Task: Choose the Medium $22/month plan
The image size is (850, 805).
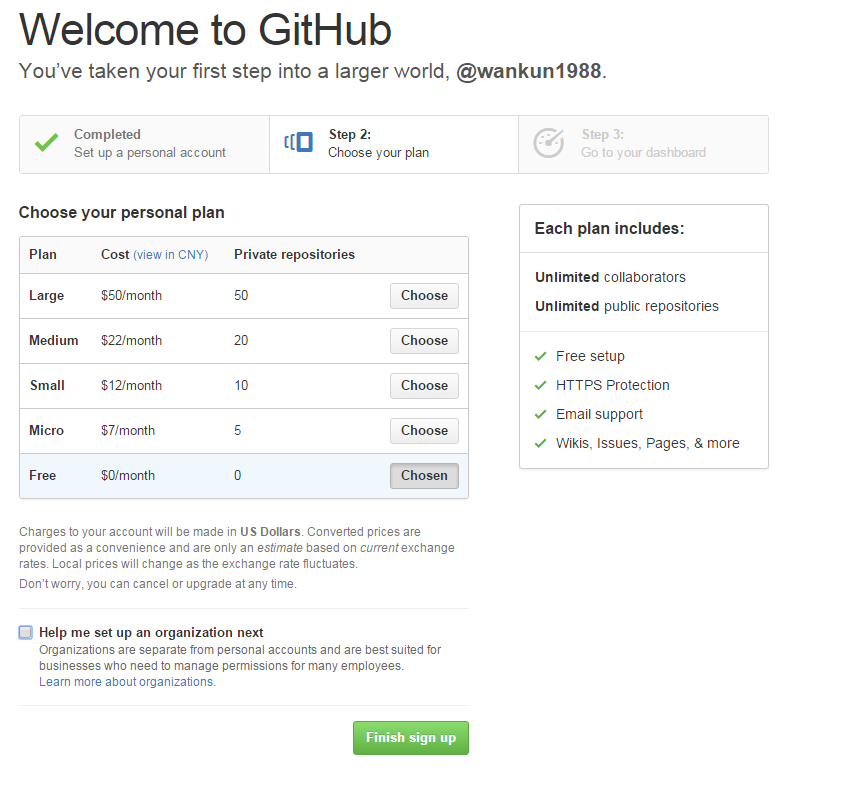Action: click(424, 340)
